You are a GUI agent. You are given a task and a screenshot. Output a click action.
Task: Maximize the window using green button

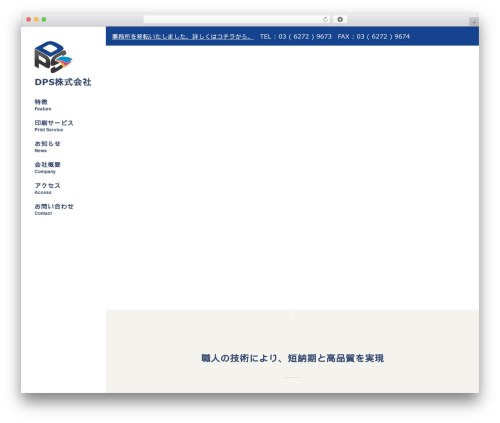coord(44,19)
